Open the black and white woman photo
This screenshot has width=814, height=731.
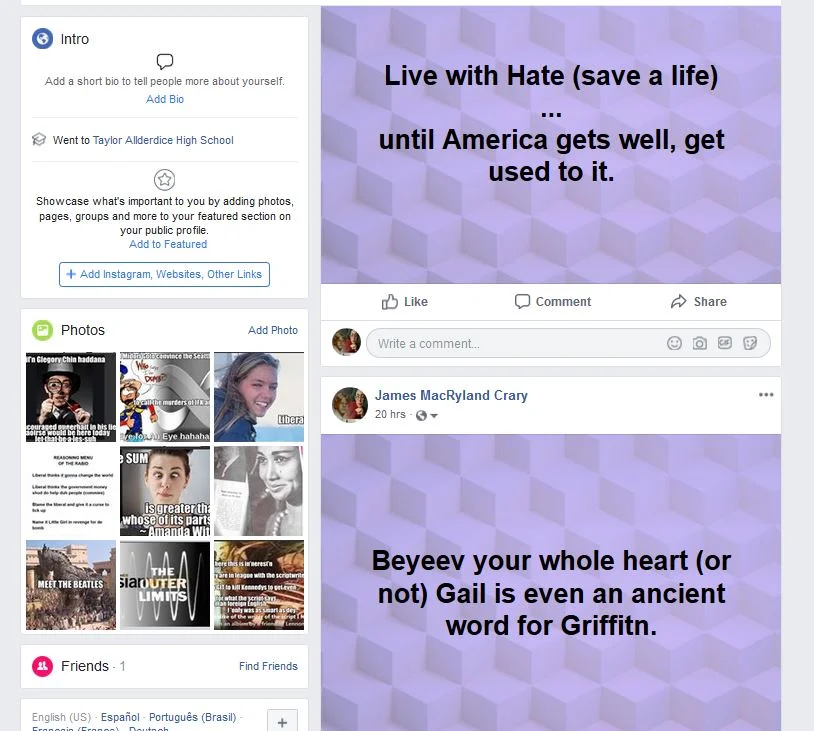click(259, 491)
